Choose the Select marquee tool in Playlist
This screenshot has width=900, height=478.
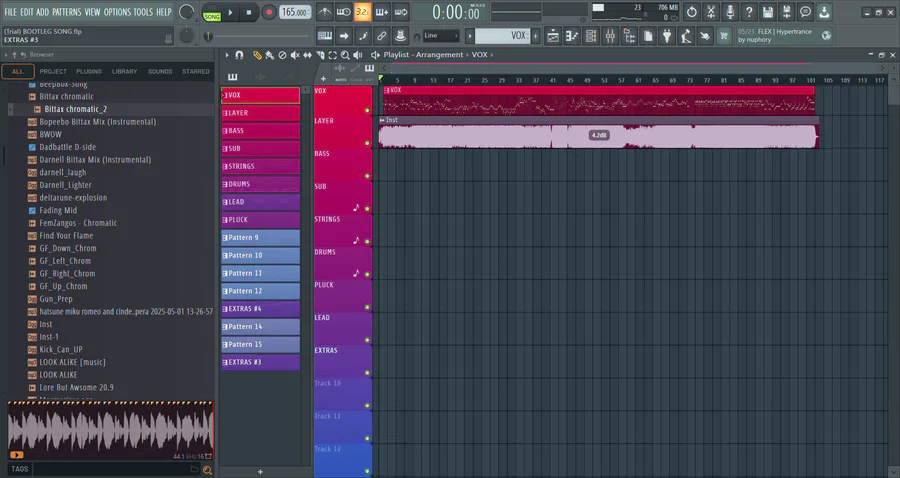333,55
